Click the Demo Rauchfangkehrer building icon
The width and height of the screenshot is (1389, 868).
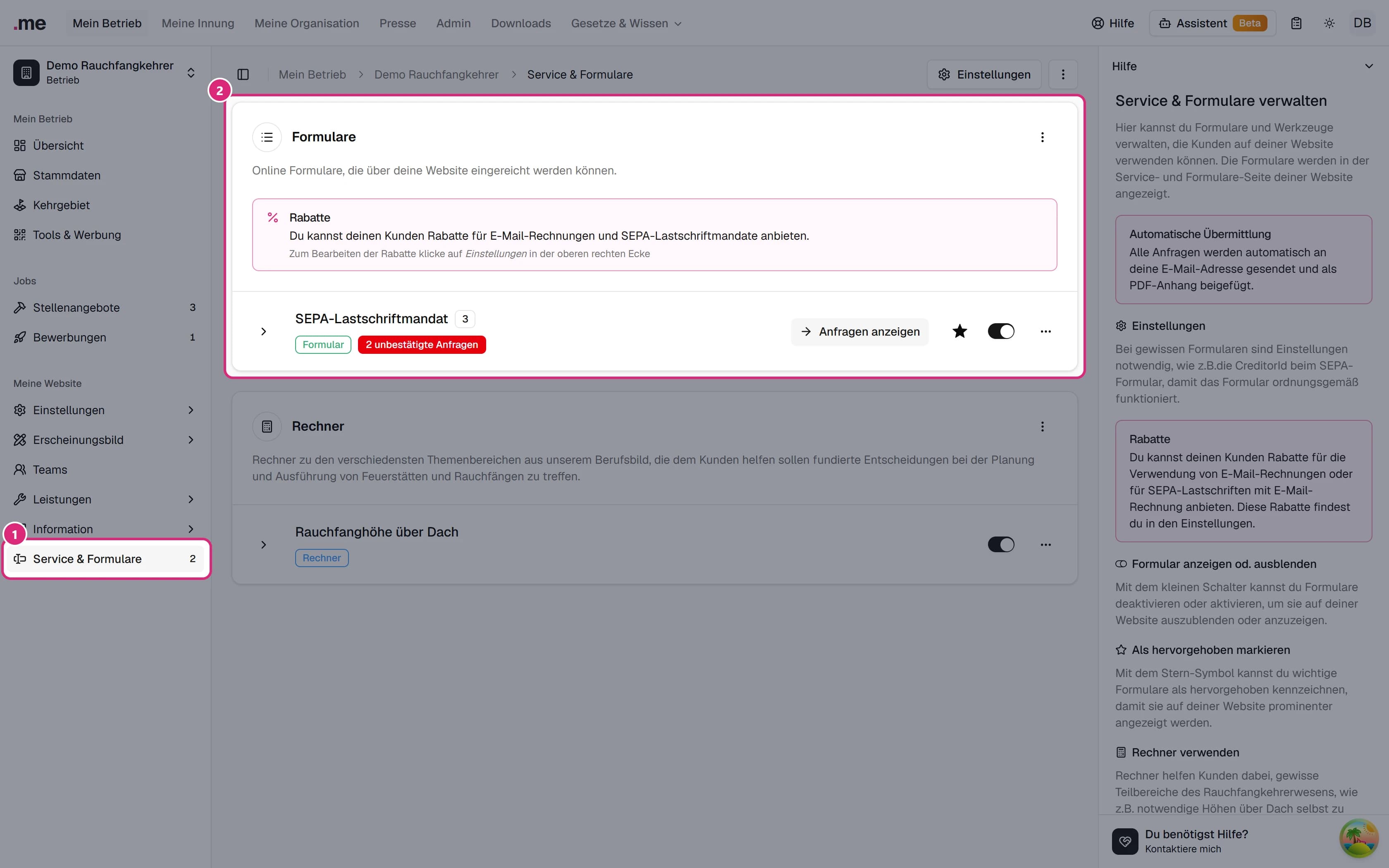[x=26, y=72]
